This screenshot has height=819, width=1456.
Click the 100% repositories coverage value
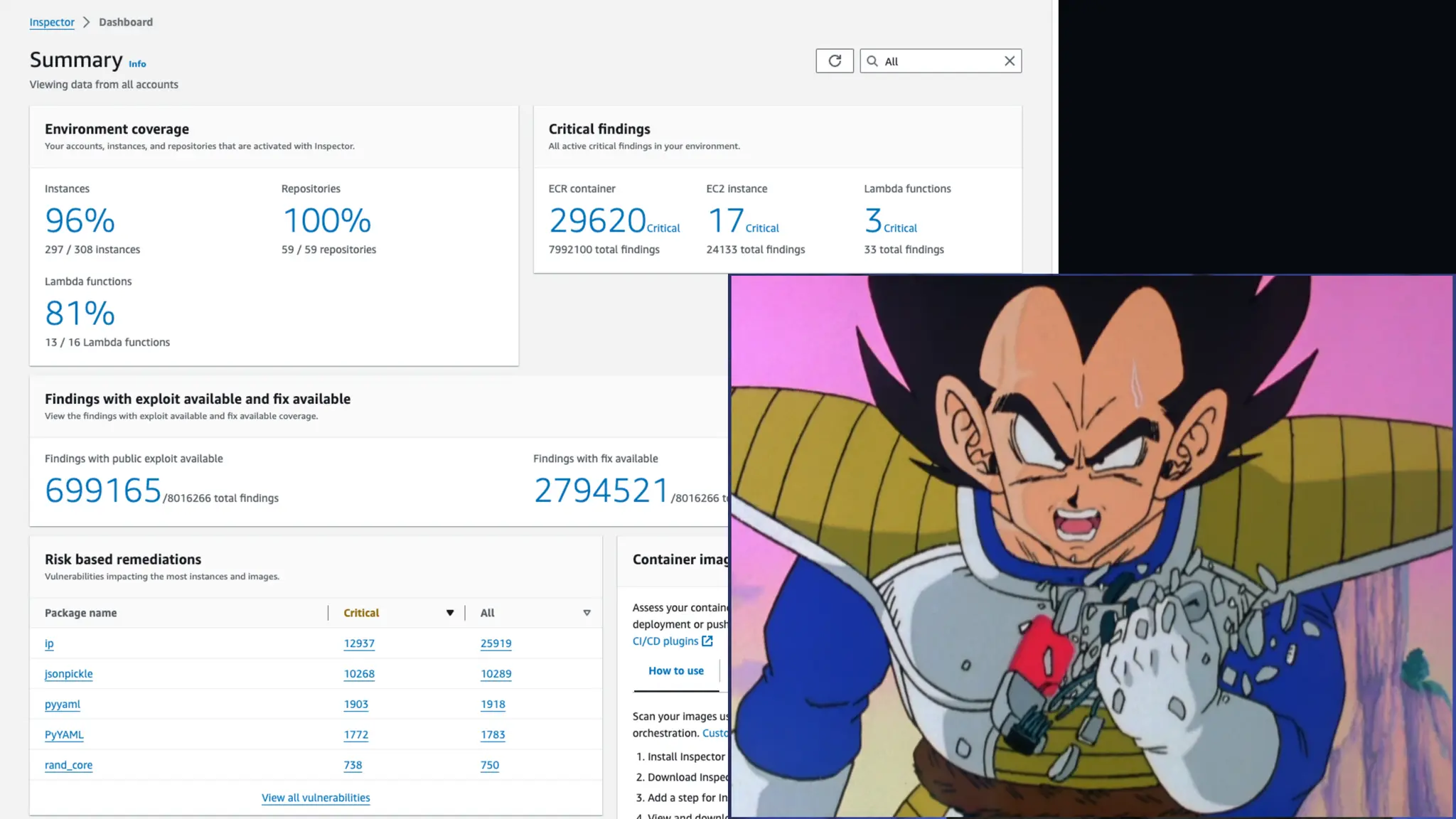point(326,220)
